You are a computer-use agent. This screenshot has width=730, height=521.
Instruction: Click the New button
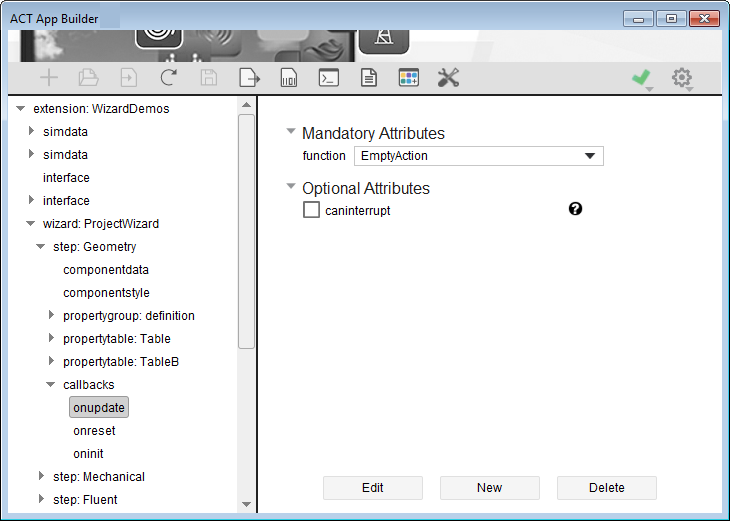pos(490,487)
